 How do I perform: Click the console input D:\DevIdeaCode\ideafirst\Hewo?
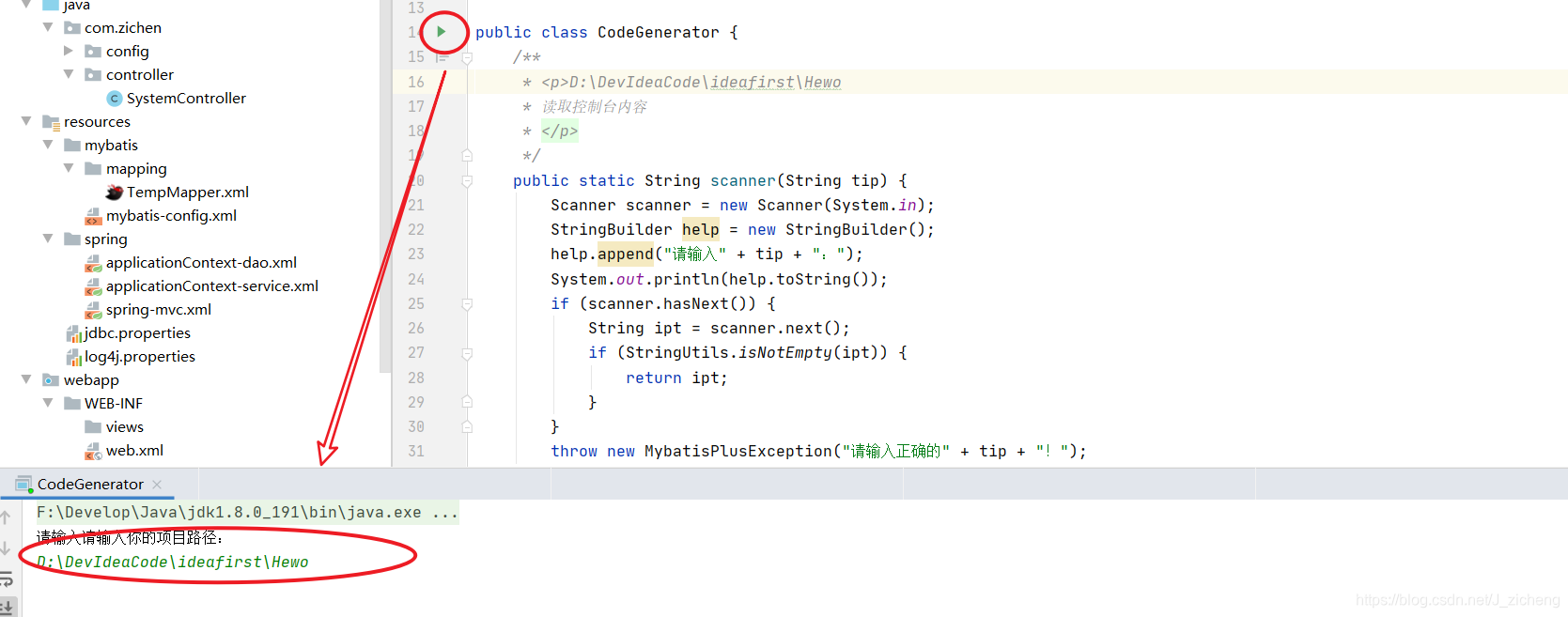pos(173,563)
